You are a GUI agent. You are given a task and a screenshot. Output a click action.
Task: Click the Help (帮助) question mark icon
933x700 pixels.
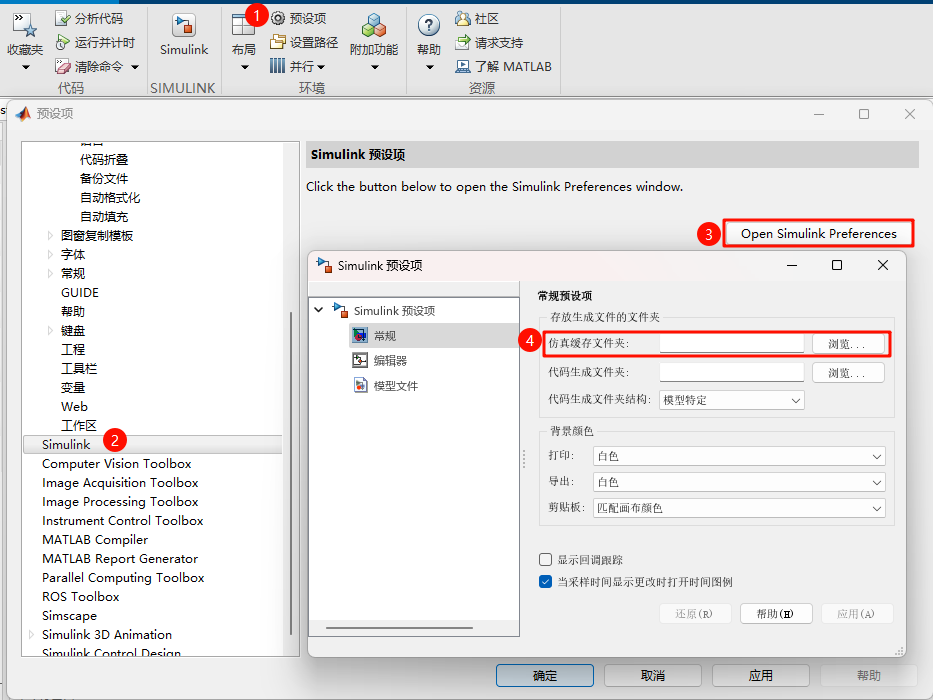pos(428,25)
